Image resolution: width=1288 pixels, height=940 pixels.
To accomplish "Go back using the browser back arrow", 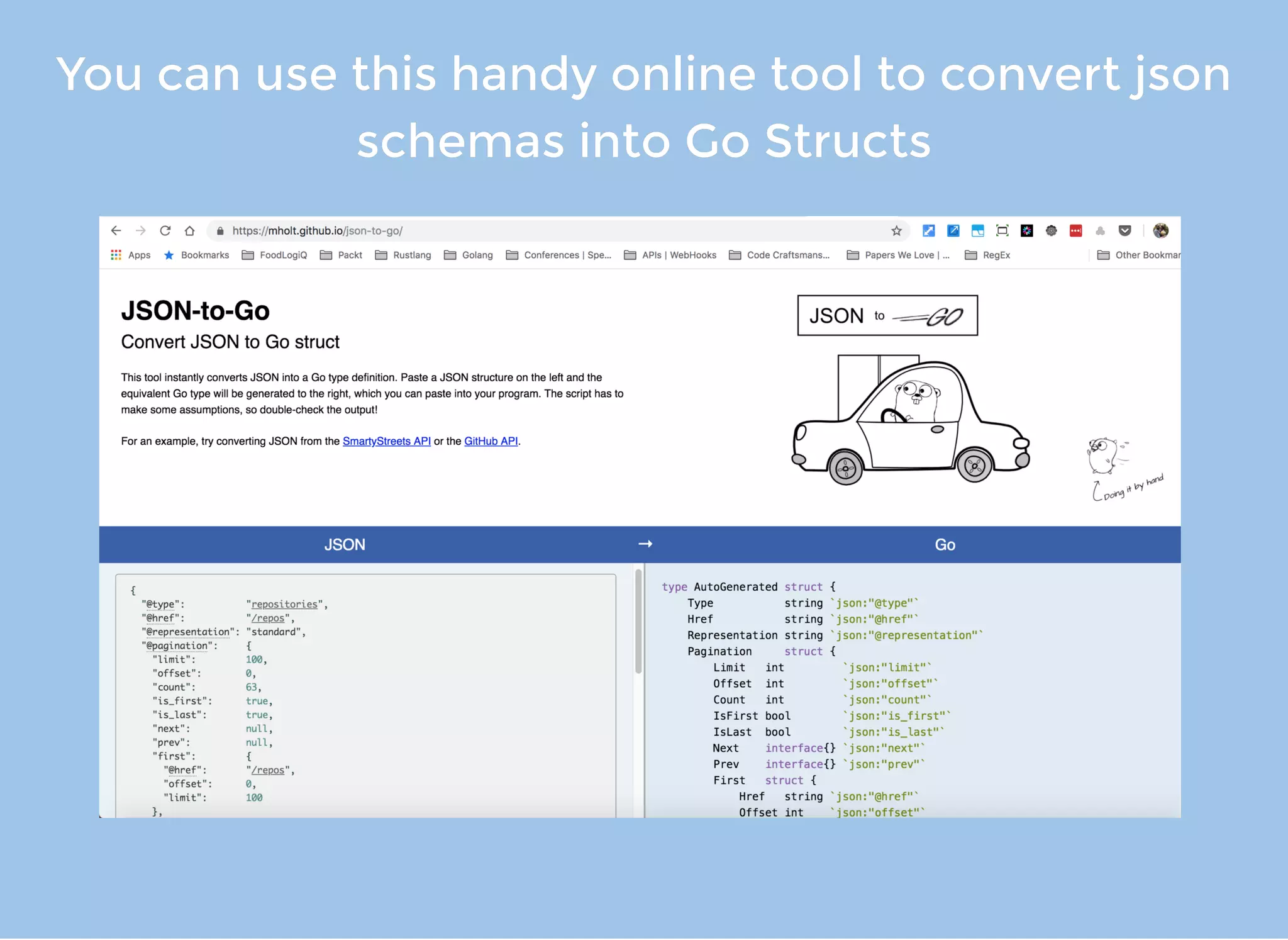I will 116,231.
